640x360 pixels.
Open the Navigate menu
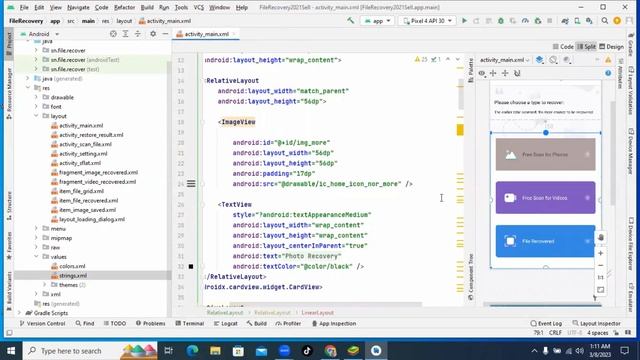[78, 7]
